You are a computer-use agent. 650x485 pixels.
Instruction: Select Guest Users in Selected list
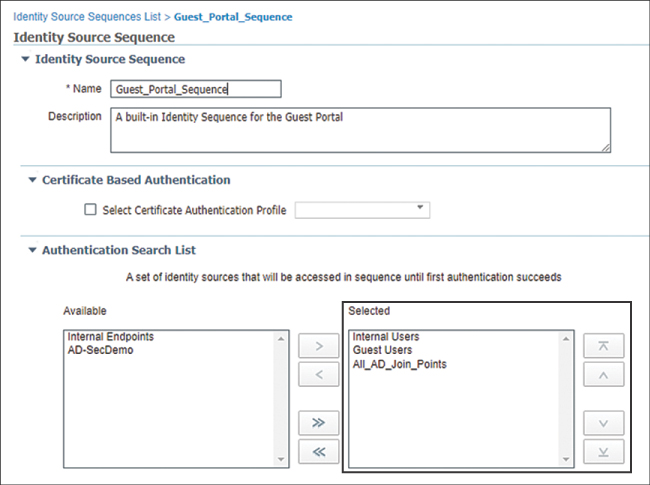coord(384,350)
